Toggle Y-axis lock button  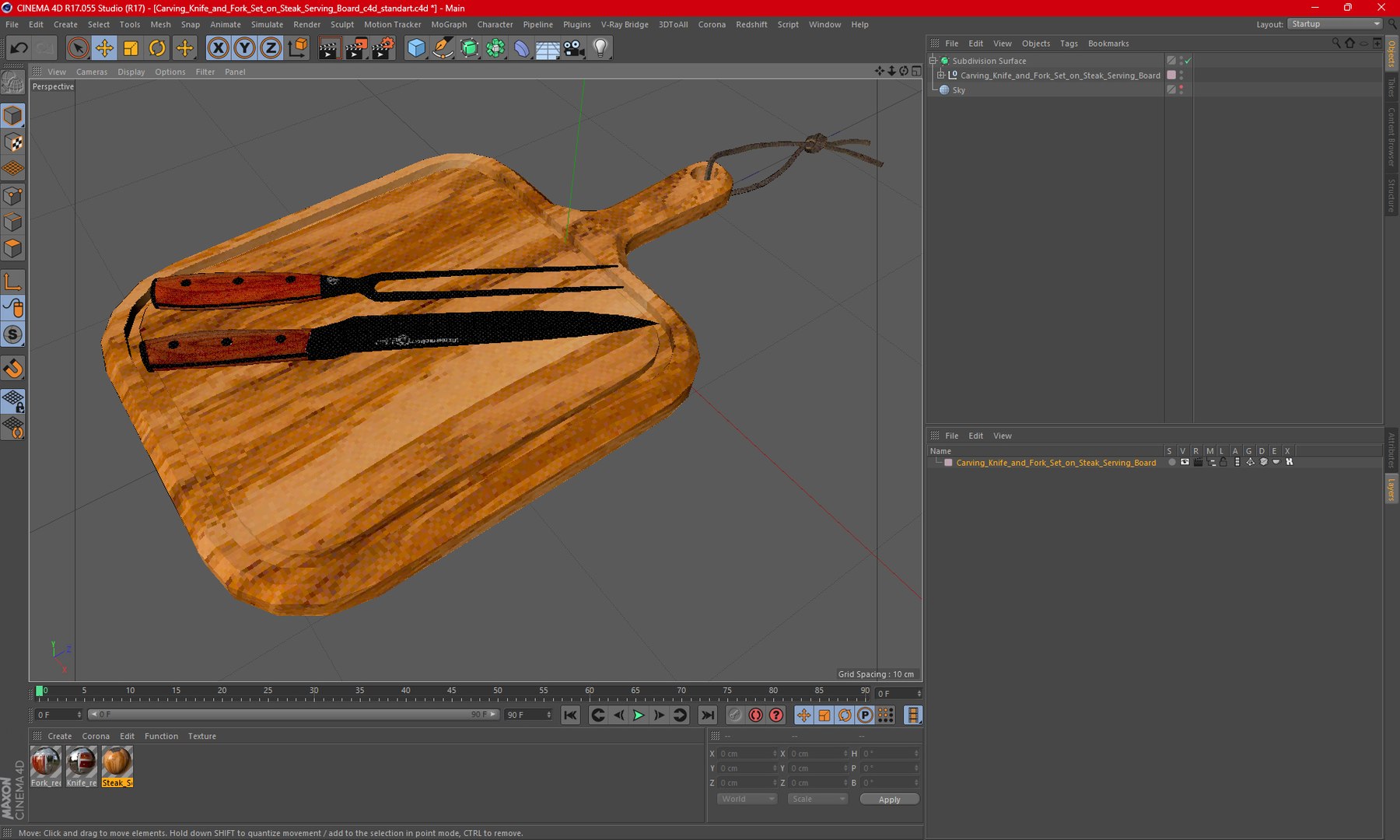coord(245,48)
